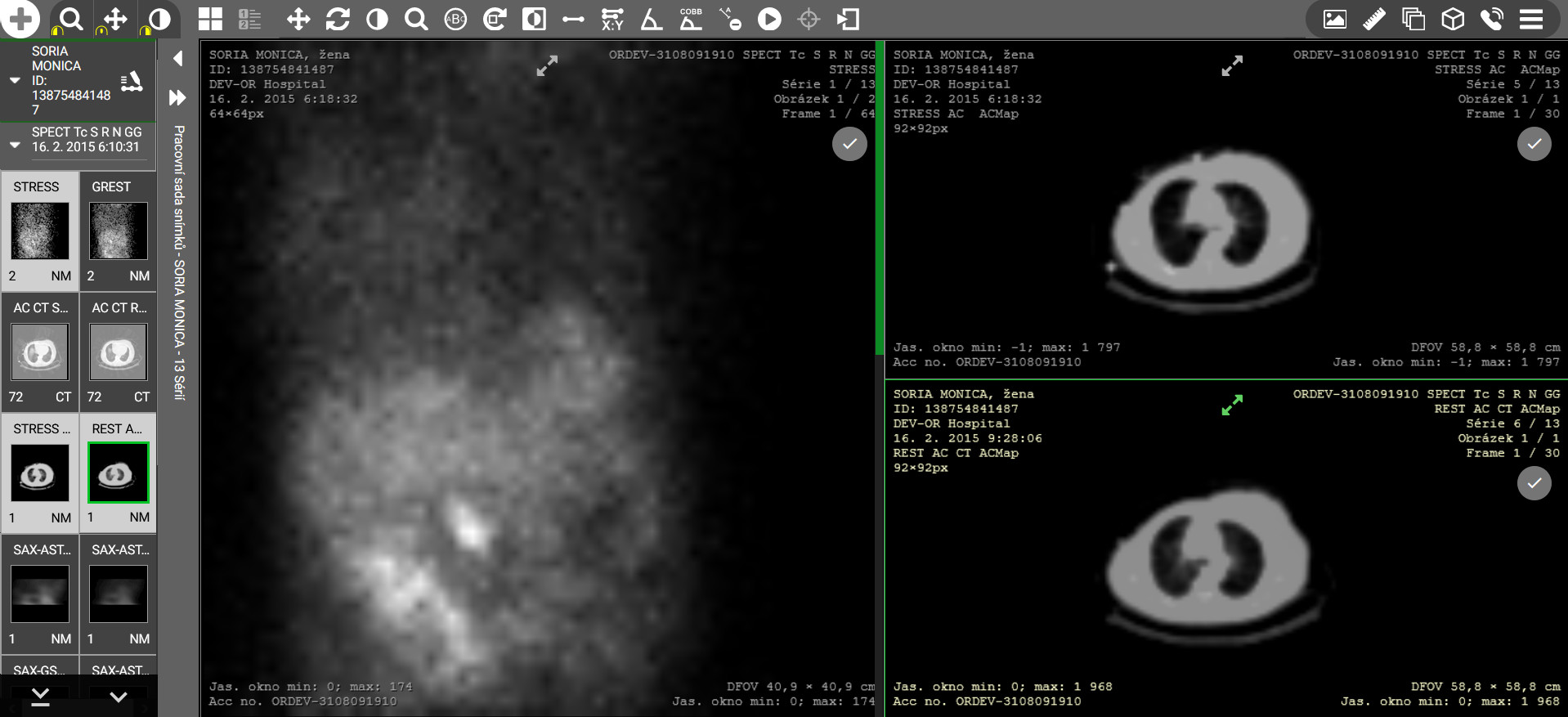Click the delete measurements icon
The height and width of the screenshot is (717, 1568).
730,19
